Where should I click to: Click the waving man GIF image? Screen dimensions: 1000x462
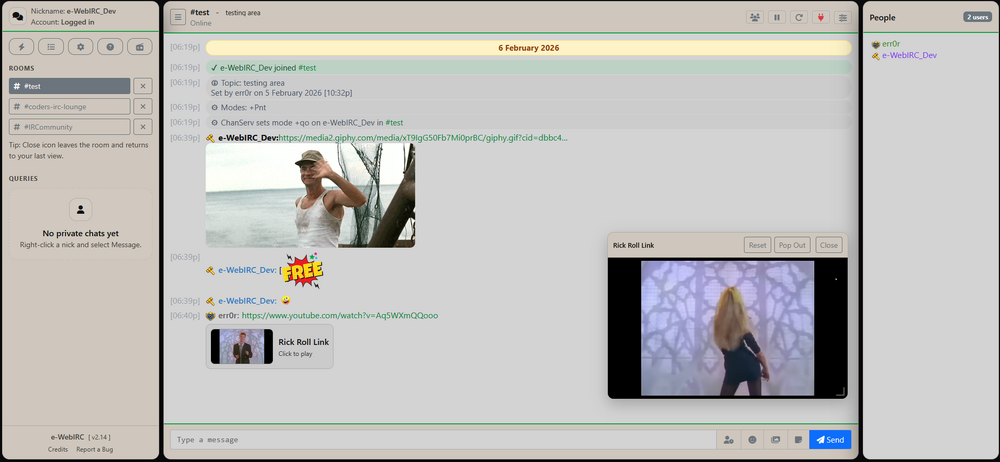click(310, 195)
